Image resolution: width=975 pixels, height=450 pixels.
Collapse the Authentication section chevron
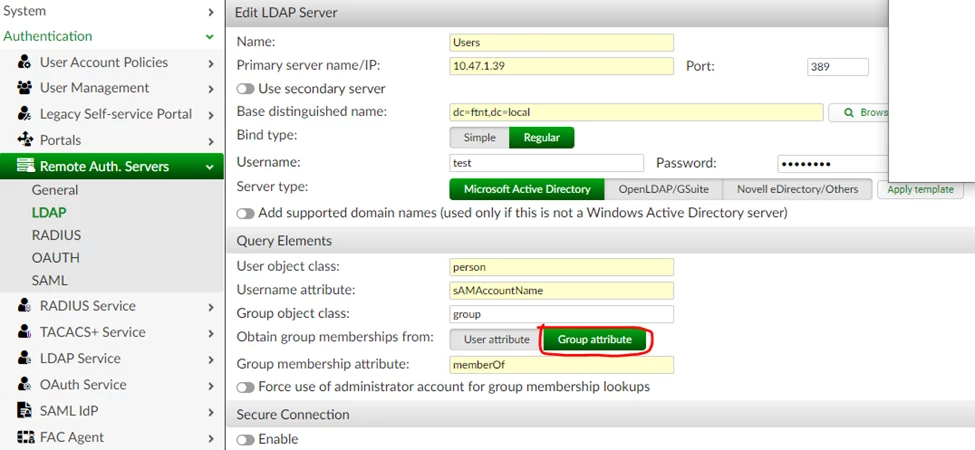(210, 37)
